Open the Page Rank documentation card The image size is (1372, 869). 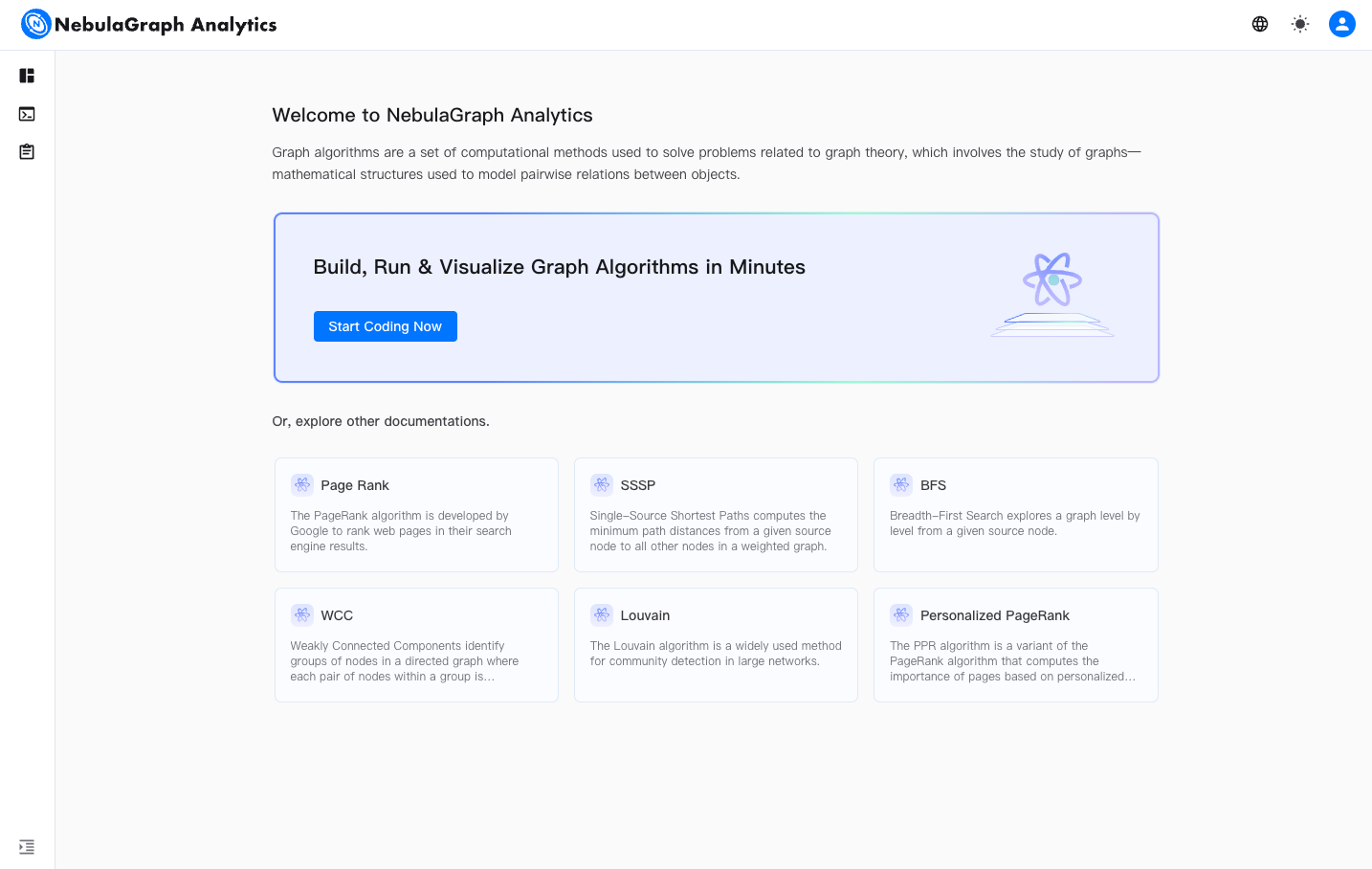point(416,515)
